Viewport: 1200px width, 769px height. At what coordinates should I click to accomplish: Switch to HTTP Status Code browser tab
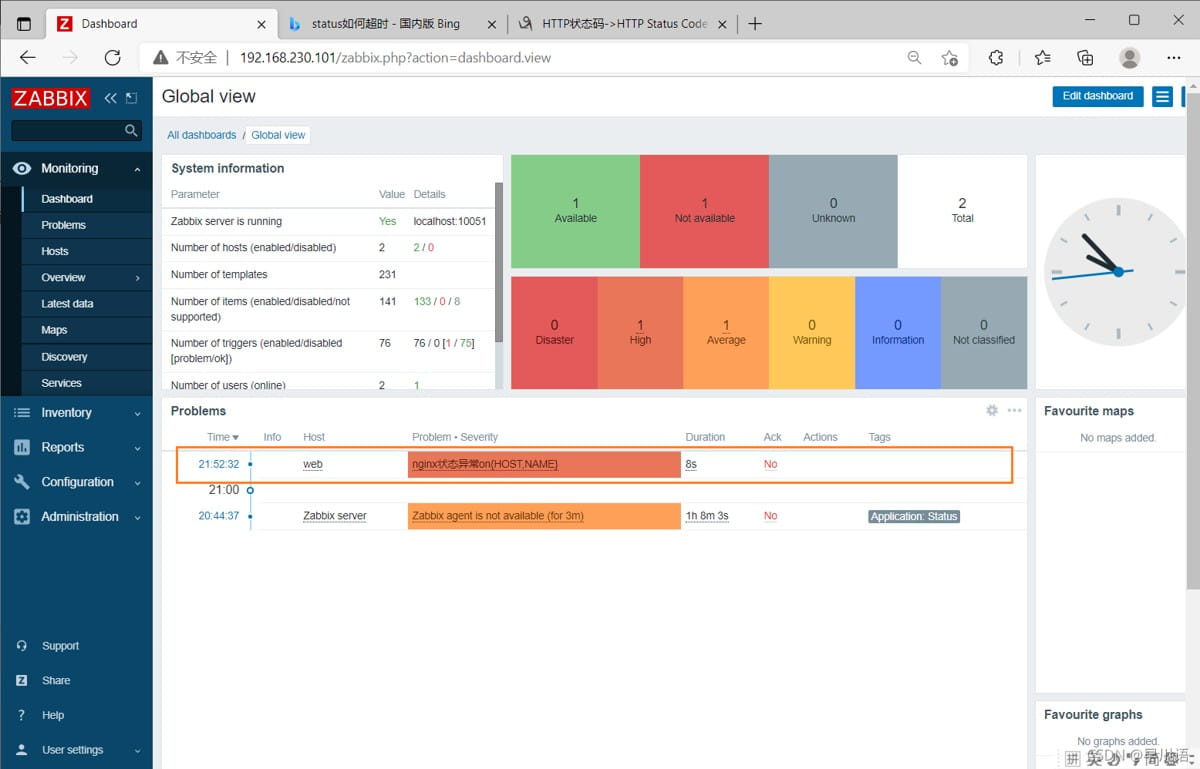(624, 23)
